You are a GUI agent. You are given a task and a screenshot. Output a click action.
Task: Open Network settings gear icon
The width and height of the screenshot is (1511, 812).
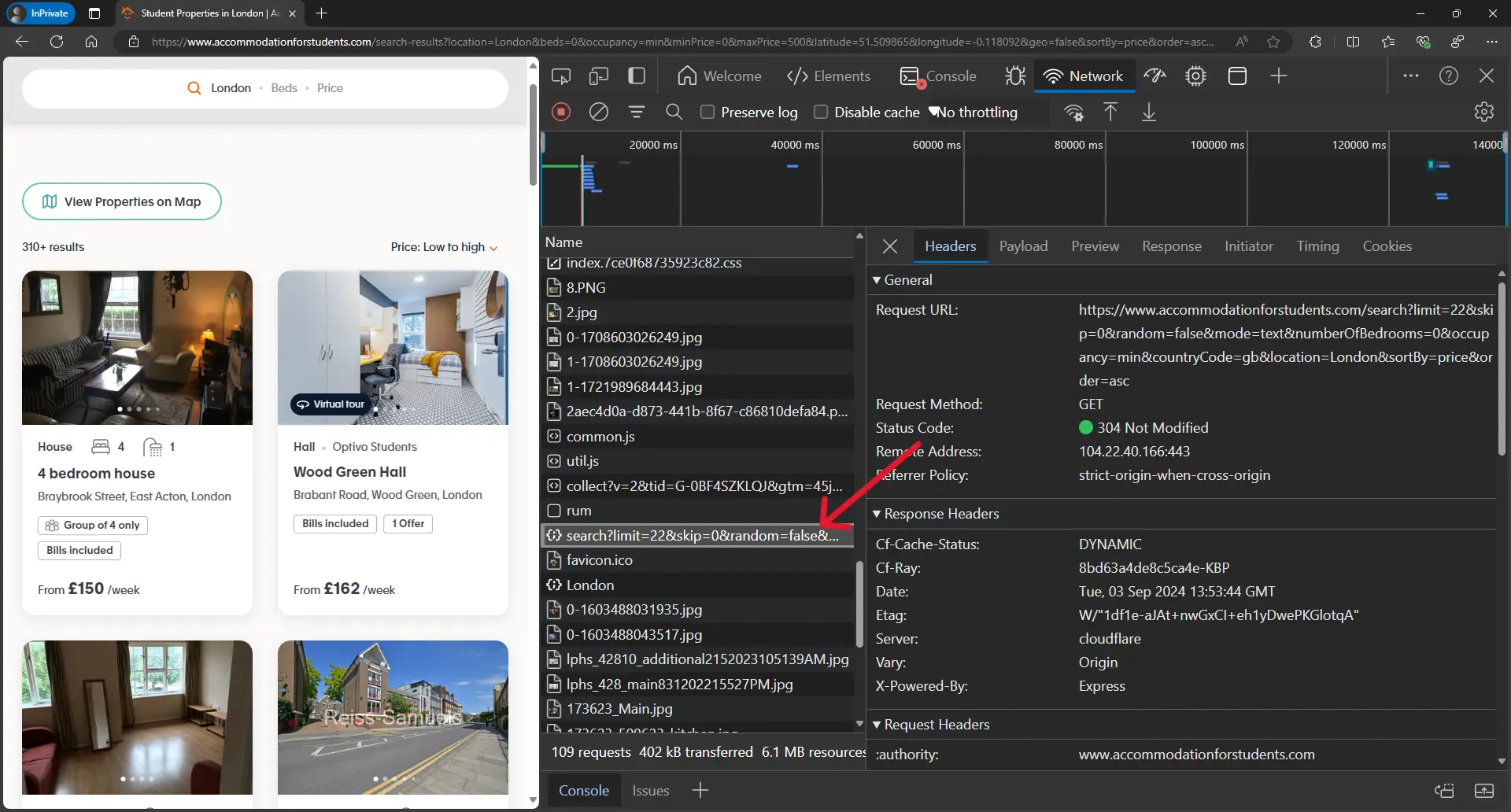1483,112
